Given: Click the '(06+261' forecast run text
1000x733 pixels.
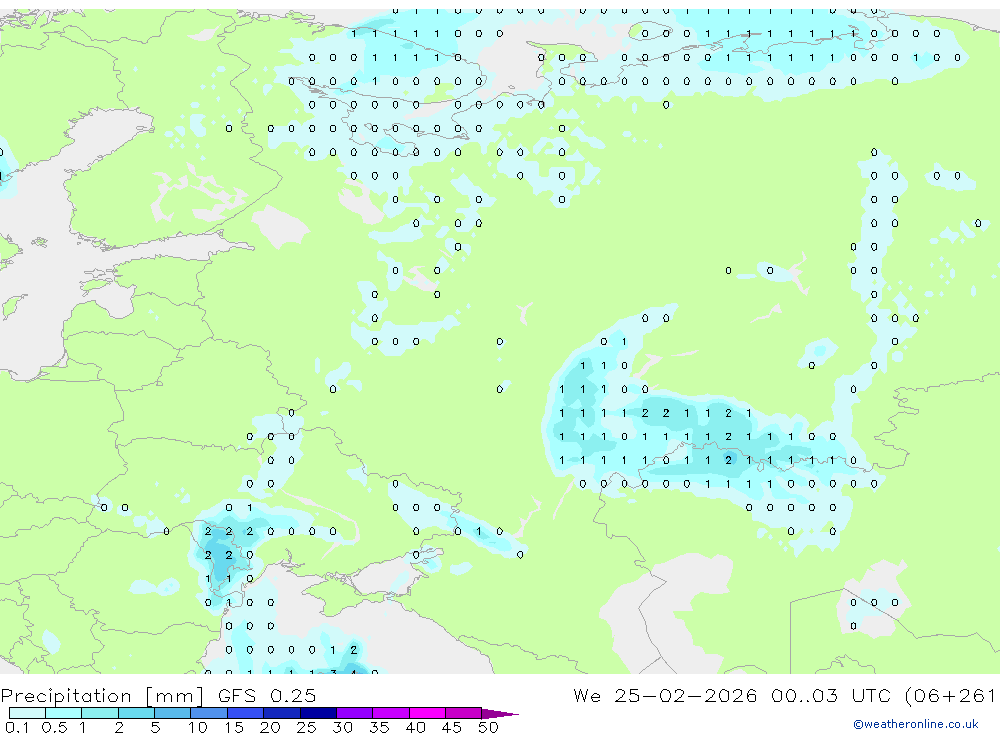Looking at the screenshot, I should [x=950, y=696].
